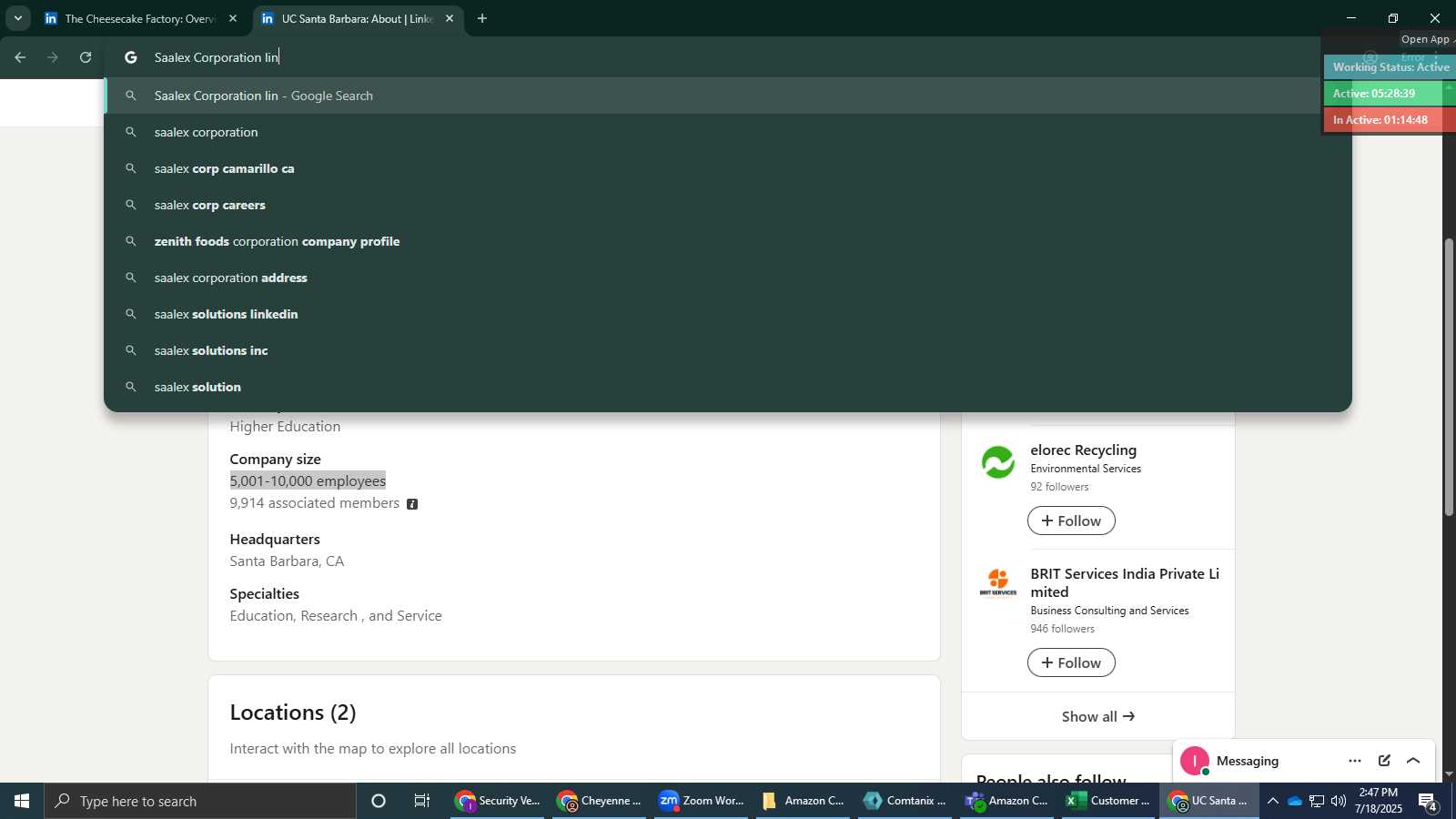The height and width of the screenshot is (819, 1456).
Task: Select 'saalex solution' suggestion
Action: coord(728,387)
